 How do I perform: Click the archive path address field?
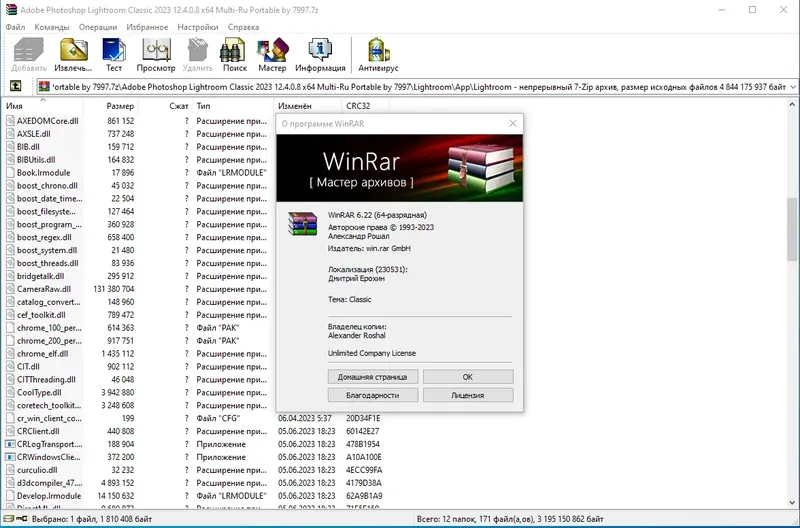coord(418,87)
